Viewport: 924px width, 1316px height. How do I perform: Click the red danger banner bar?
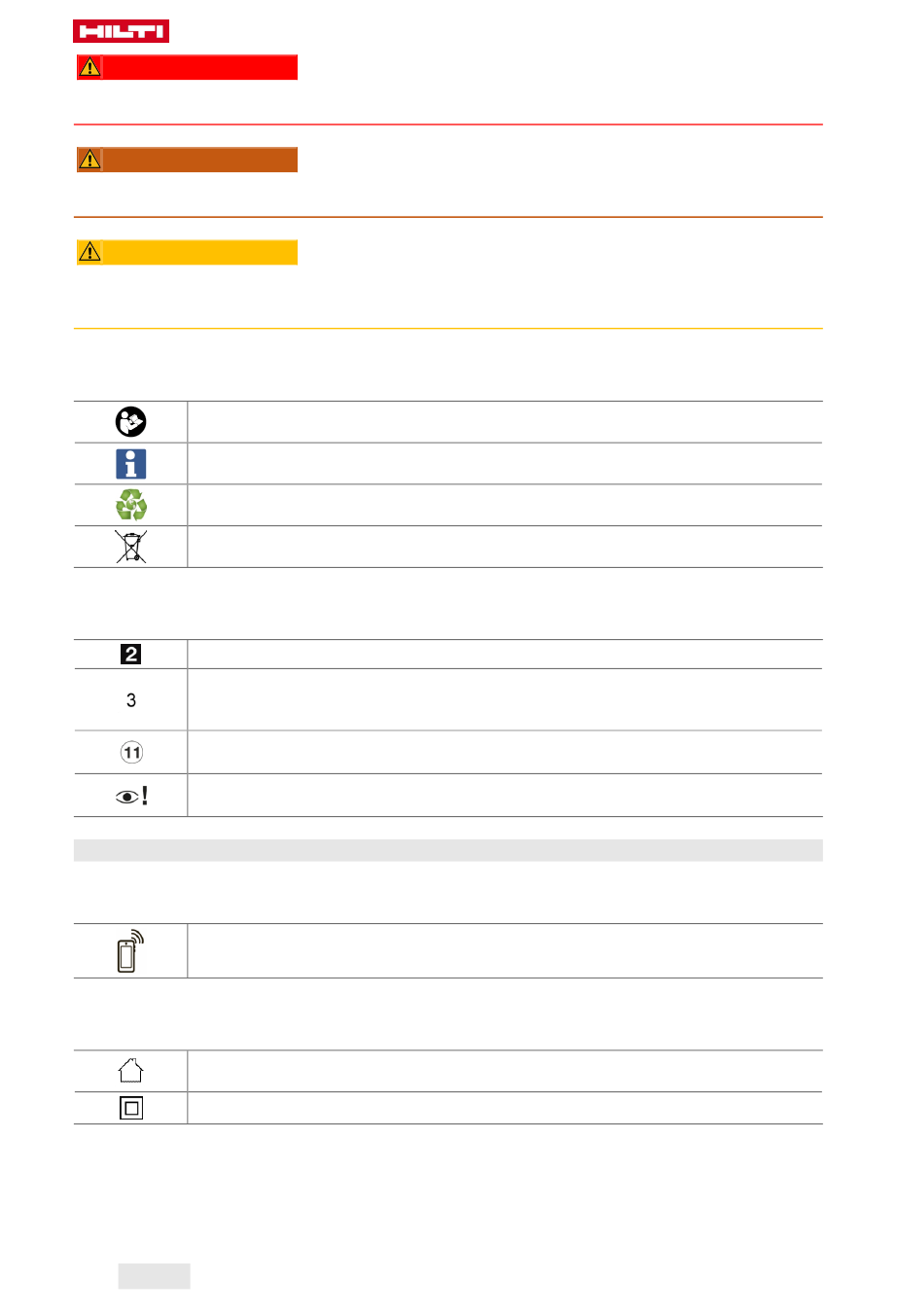point(199,67)
